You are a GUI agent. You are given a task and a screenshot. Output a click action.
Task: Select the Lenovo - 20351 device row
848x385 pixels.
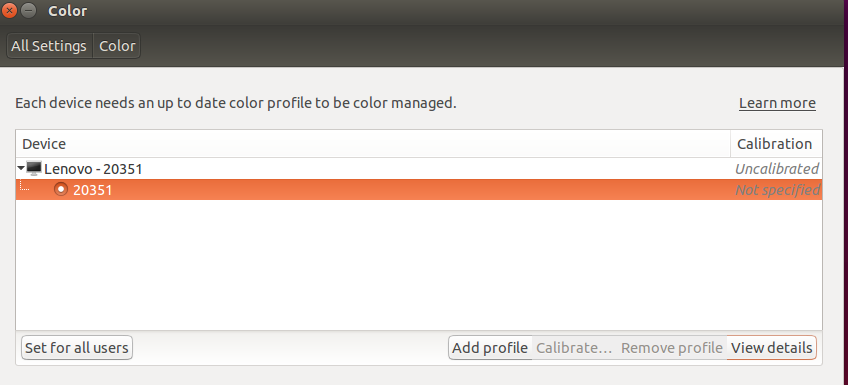[419, 169]
